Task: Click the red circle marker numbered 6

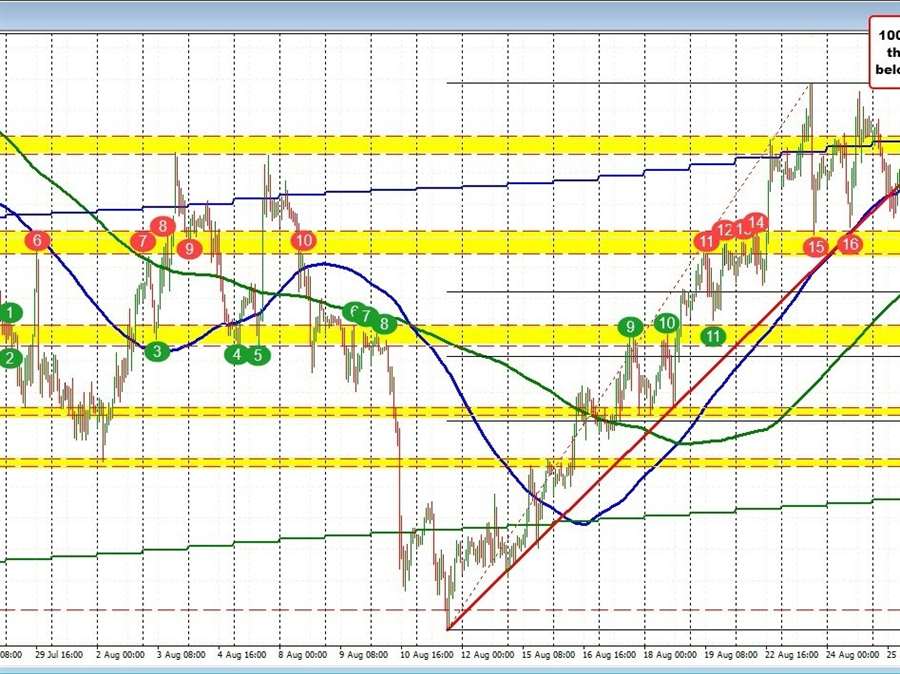Action: click(x=38, y=240)
